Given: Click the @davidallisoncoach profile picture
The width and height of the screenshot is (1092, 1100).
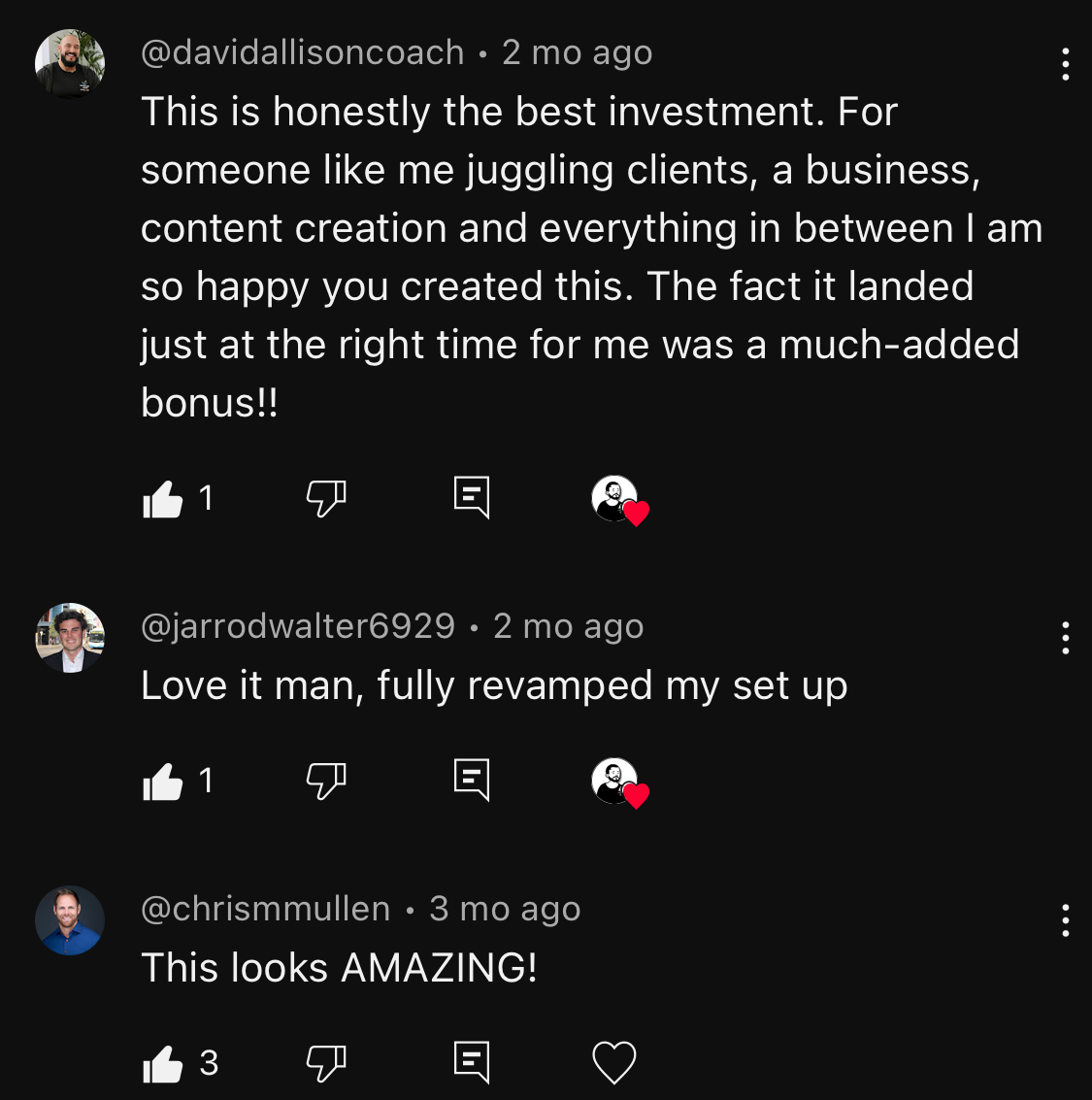Looking at the screenshot, I should tap(70, 64).
